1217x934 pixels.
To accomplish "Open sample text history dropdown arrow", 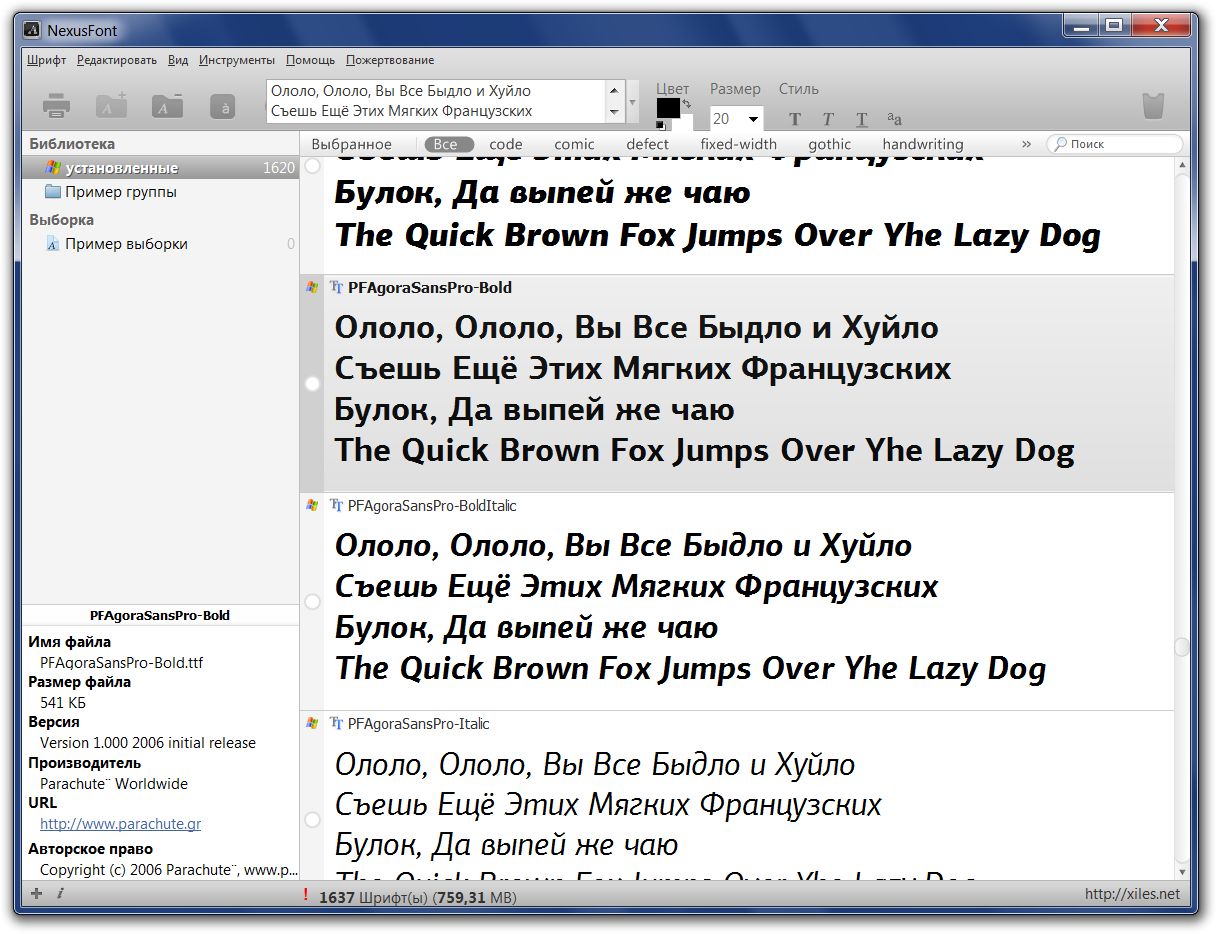I will [x=632, y=102].
